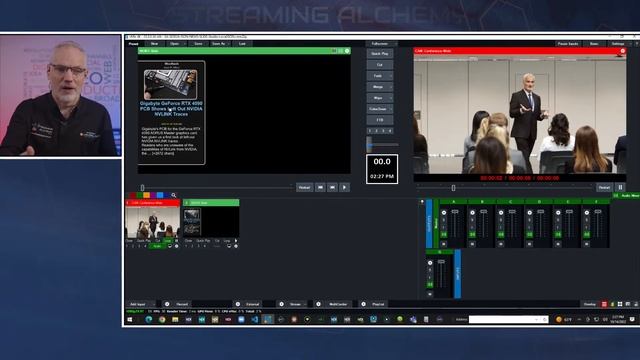Open Stream settings gear icon
Screen dimensions: 640x360
pyautogui.click(x=281, y=304)
